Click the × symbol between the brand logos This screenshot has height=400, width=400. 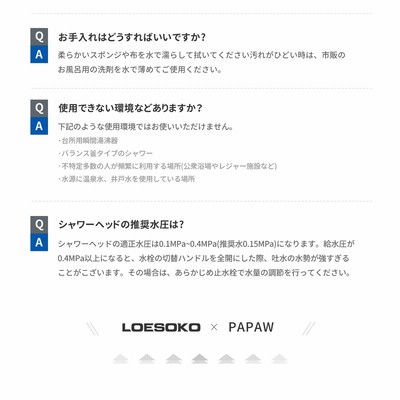[x=214, y=327]
